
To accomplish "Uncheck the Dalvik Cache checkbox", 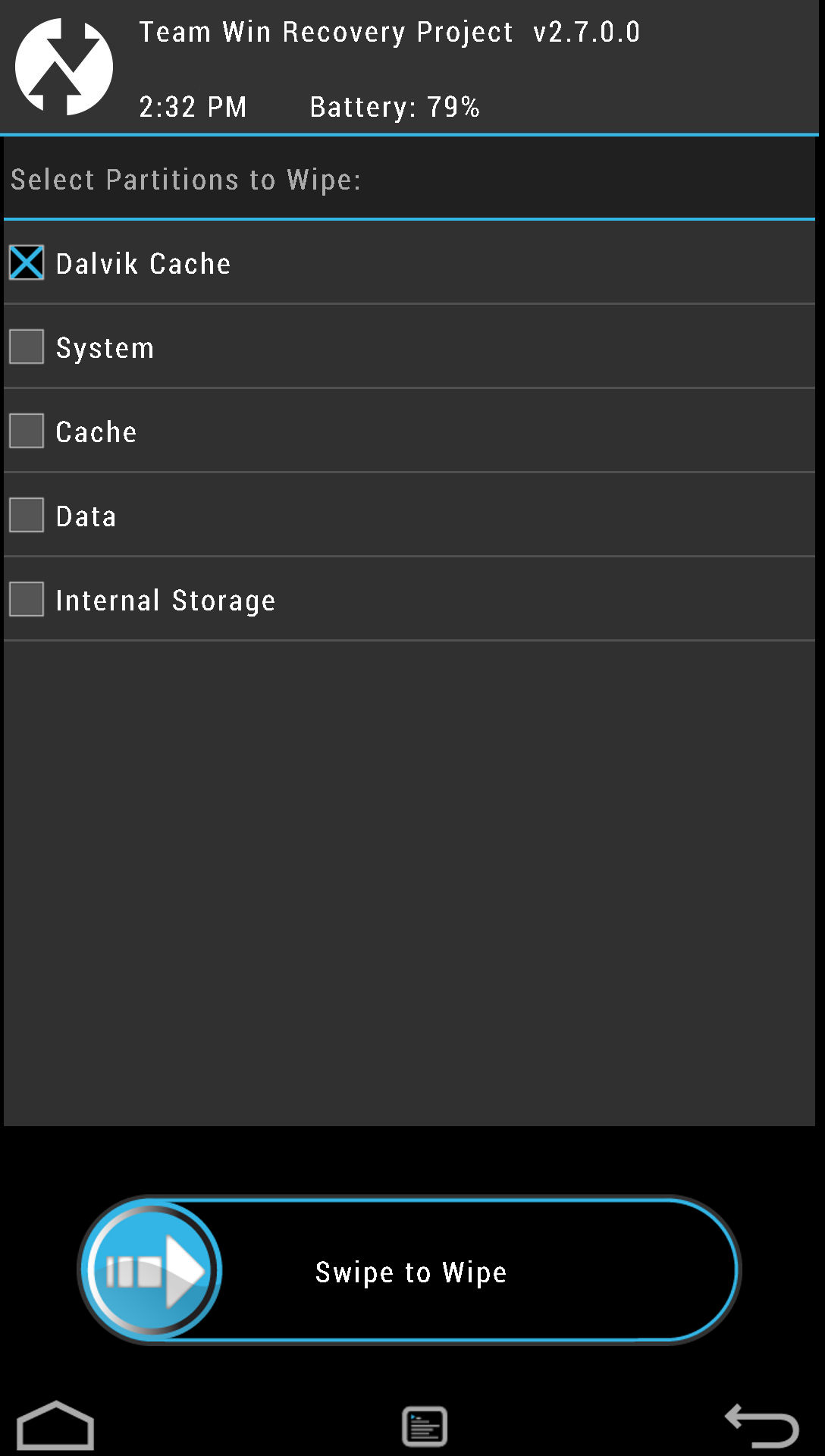I will 27,263.
